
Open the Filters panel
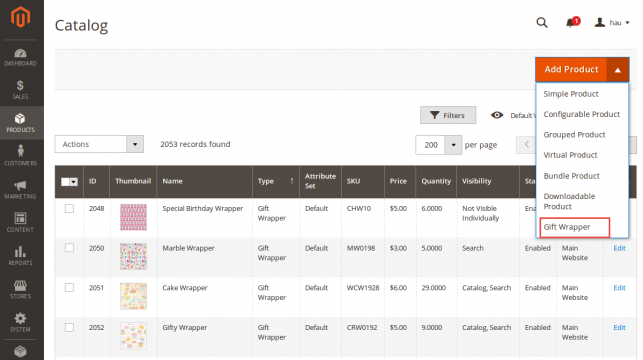pyautogui.click(x=448, y=115)
